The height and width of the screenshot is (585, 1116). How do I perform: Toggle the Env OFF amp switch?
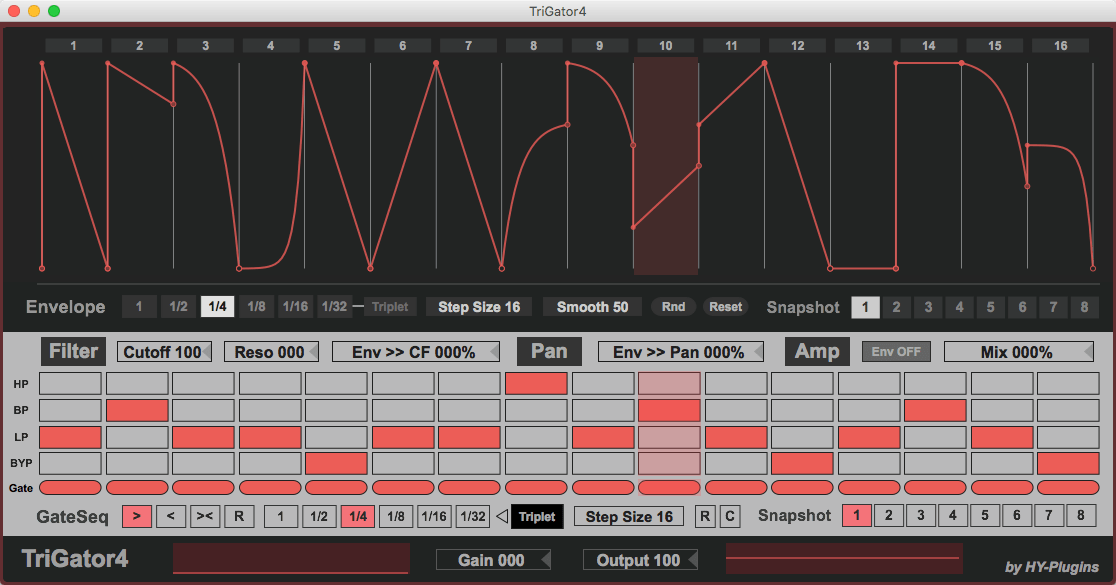click(x=896, y=352)
